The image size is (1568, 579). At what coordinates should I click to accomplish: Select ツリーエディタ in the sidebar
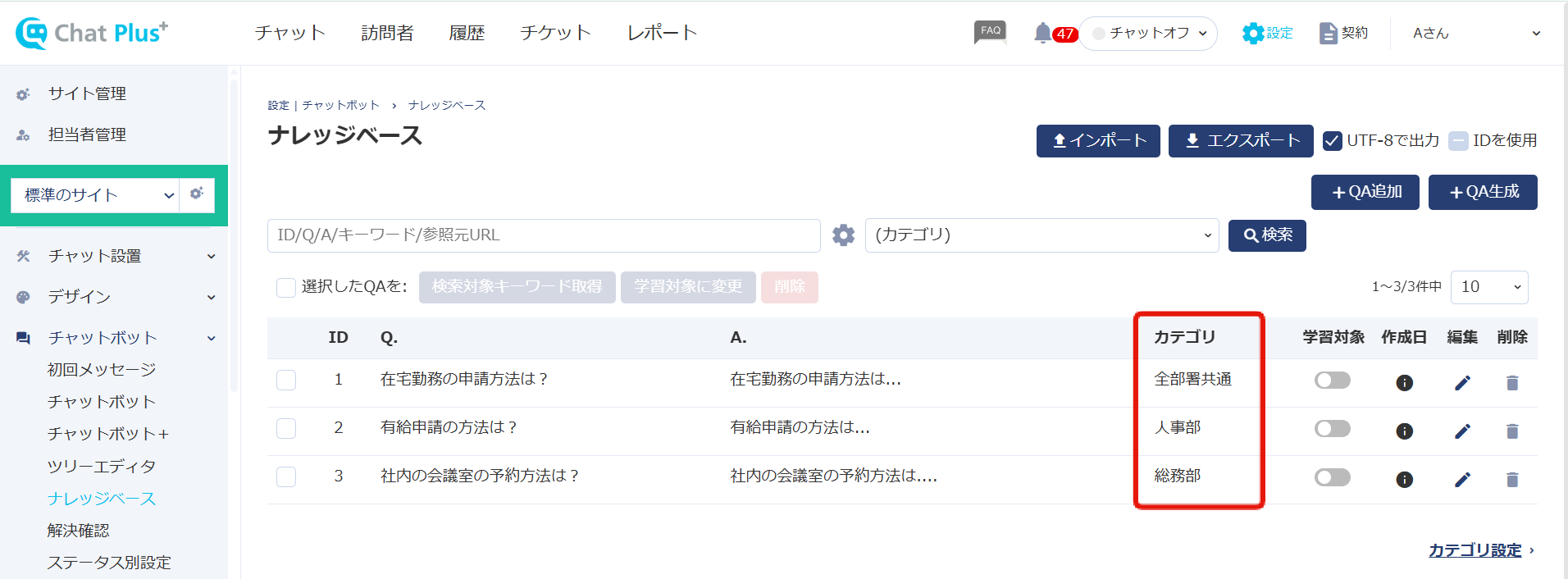[102, 466]
